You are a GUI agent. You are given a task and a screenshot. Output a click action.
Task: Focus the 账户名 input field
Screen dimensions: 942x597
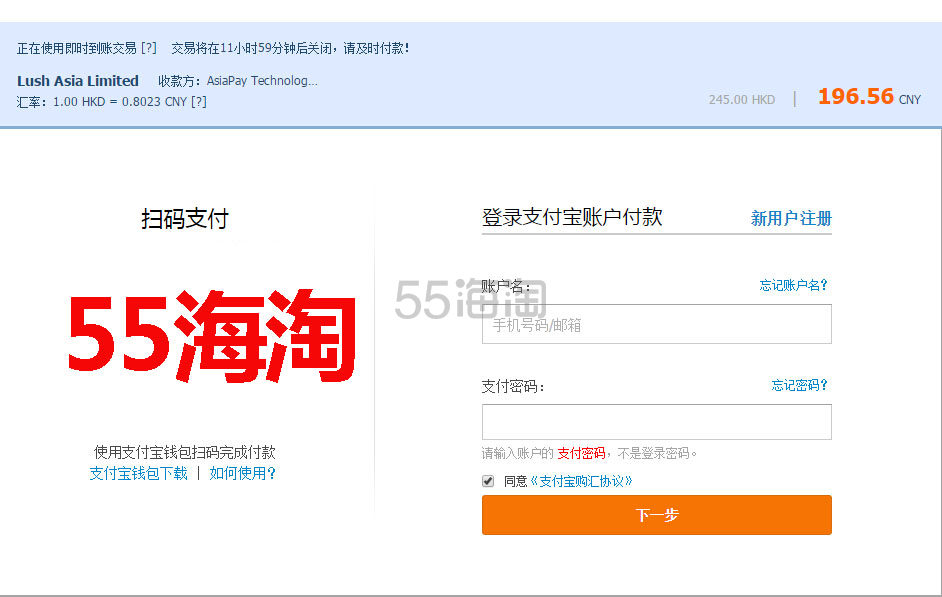coord(657,324)
